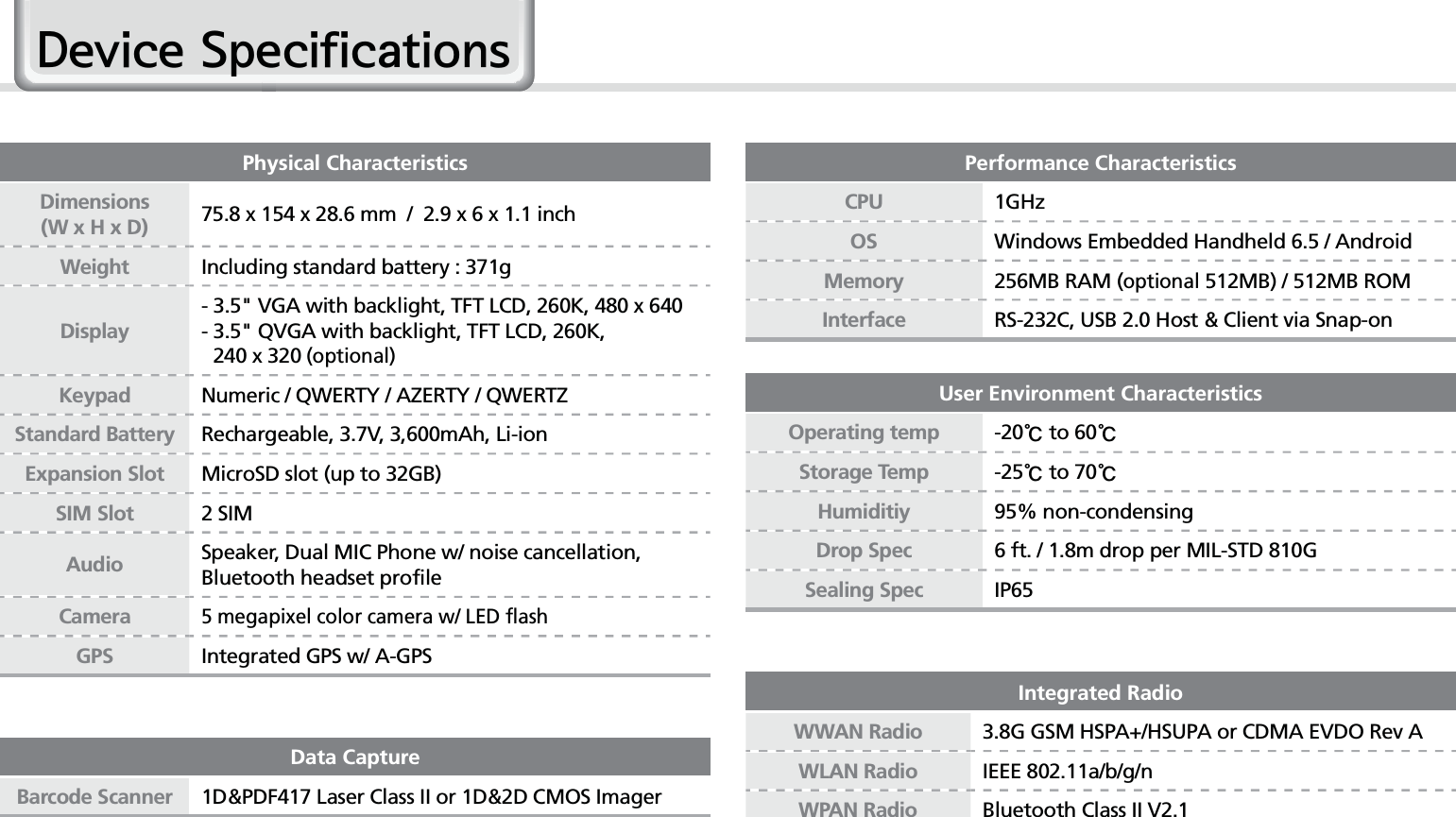Click the WPAN Radio label
This screenshot has height=817, width=1456.
click(x=858, y=808)
